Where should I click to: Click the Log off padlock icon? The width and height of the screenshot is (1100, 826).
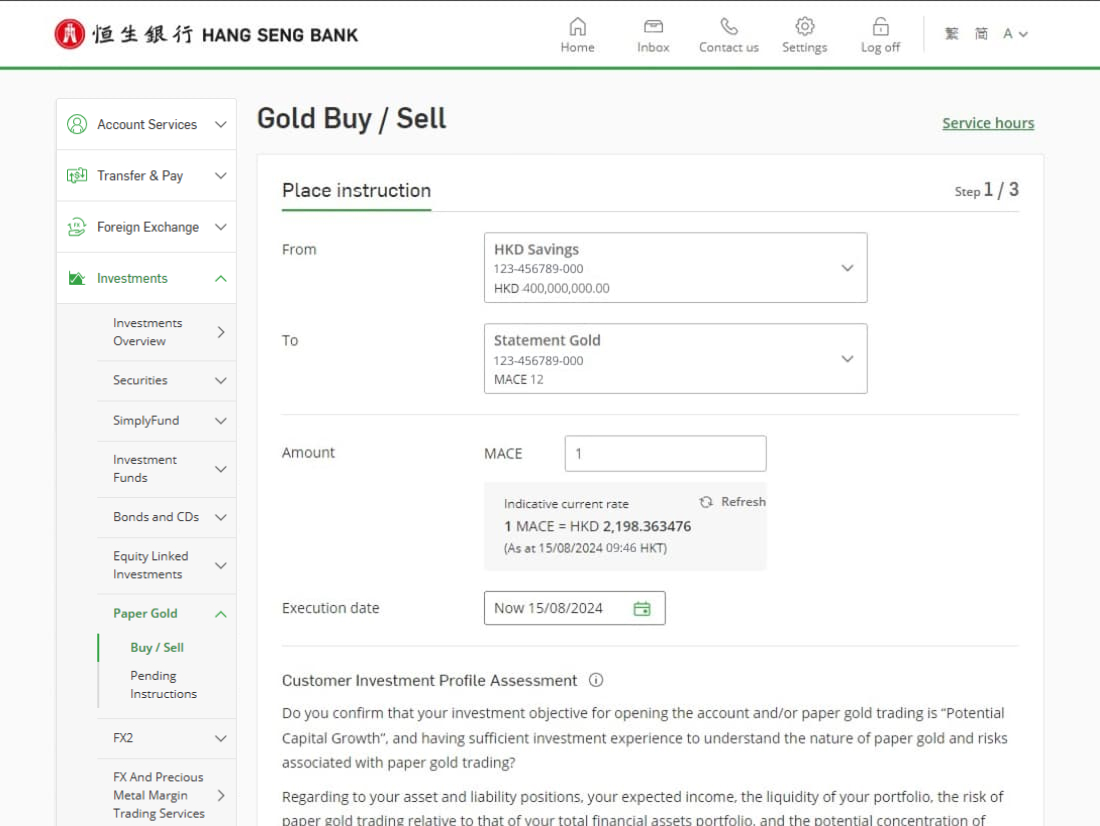coord(879,33)
